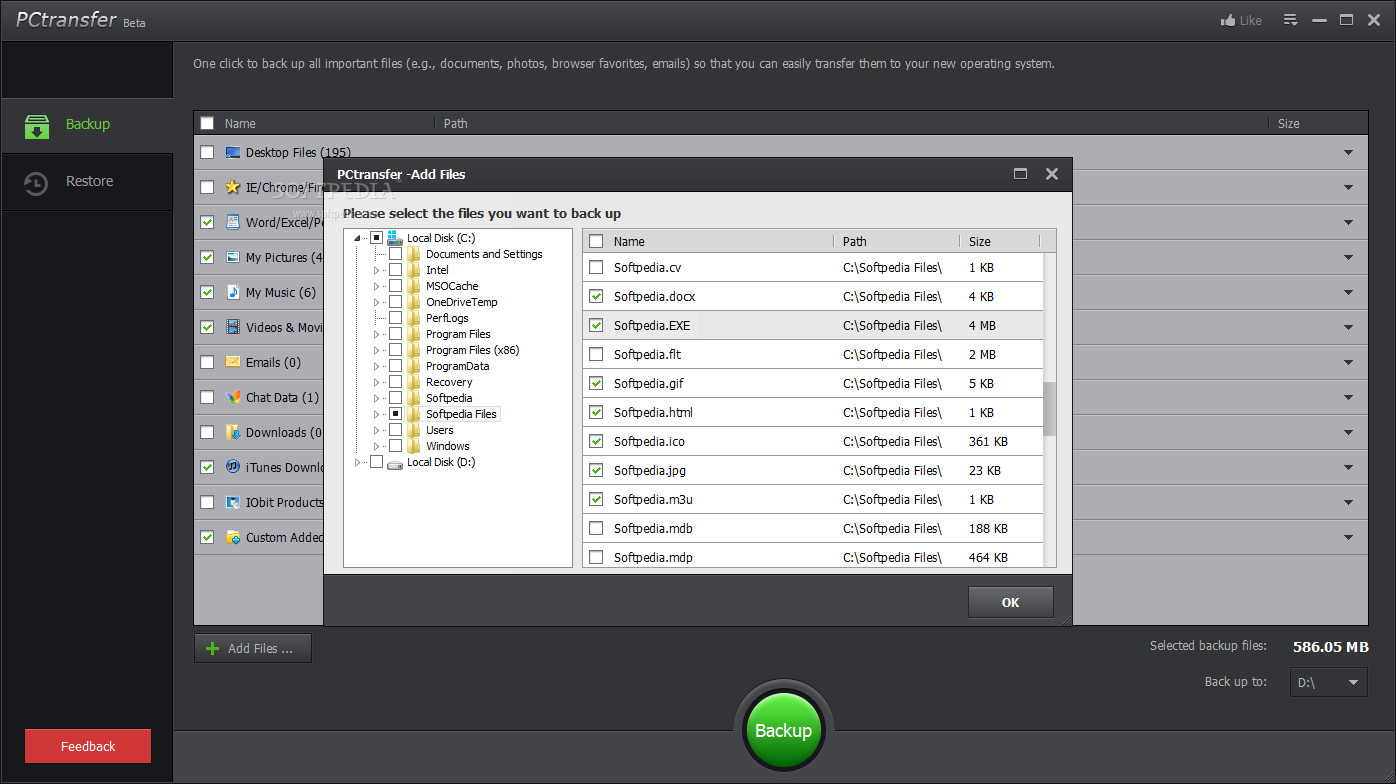
Task: Uncheck the Softpedia.docx file checkbox
Action: [x=597, y=297]
